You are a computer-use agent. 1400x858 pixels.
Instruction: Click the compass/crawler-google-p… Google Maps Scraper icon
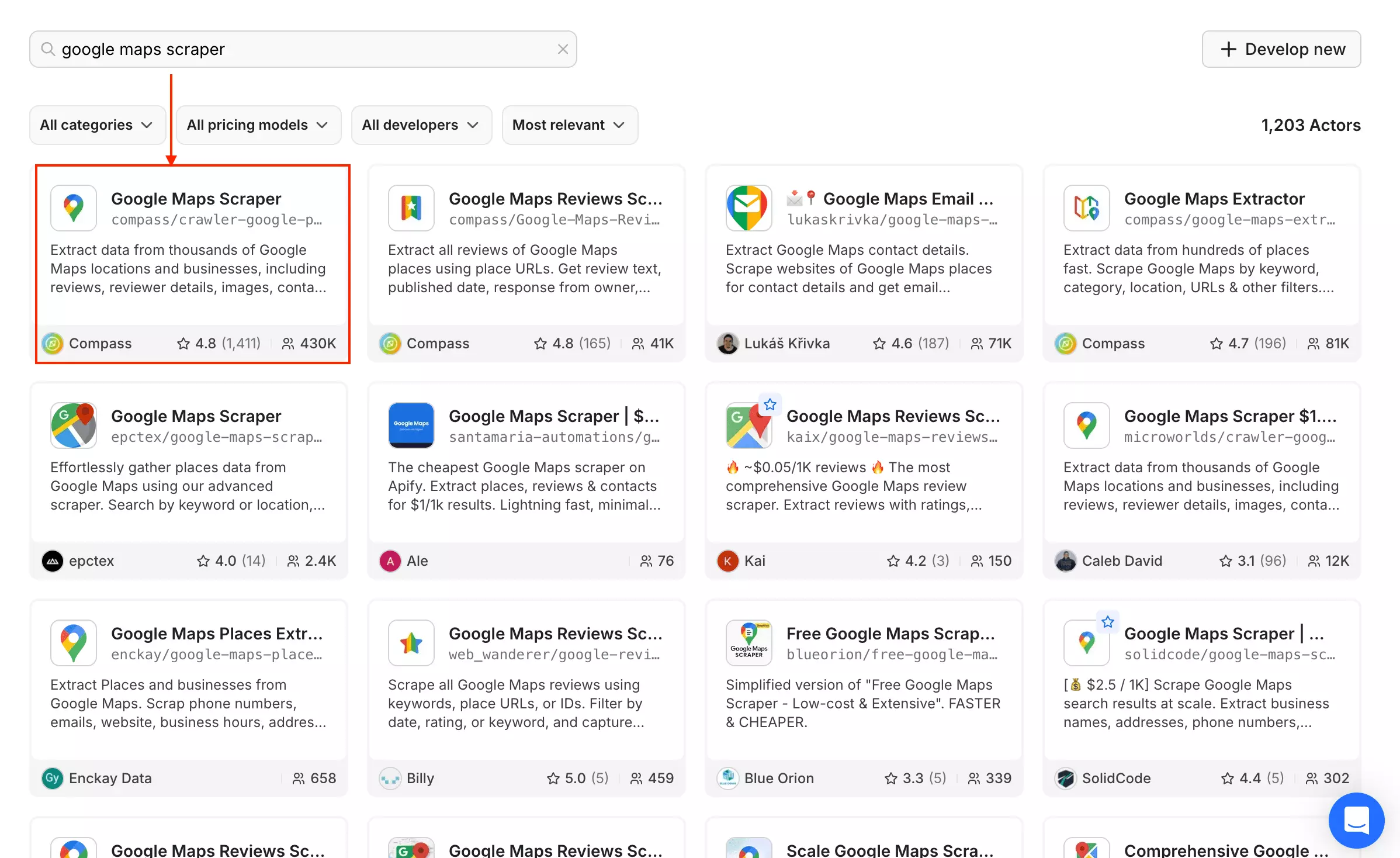(x=74, y=208)
